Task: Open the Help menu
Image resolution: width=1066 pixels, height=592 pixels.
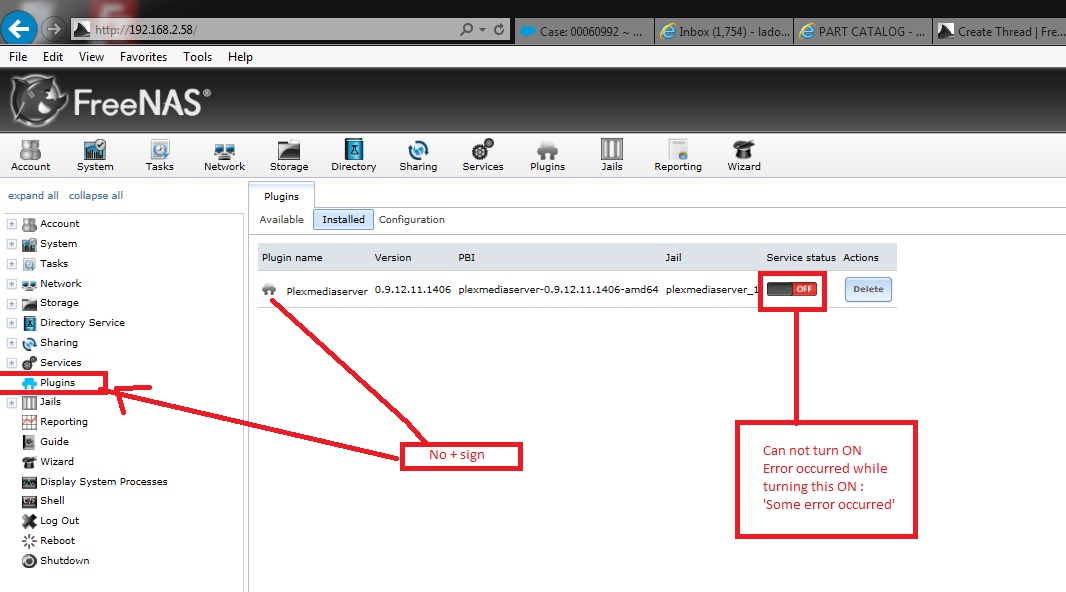Action: [240, 57]
